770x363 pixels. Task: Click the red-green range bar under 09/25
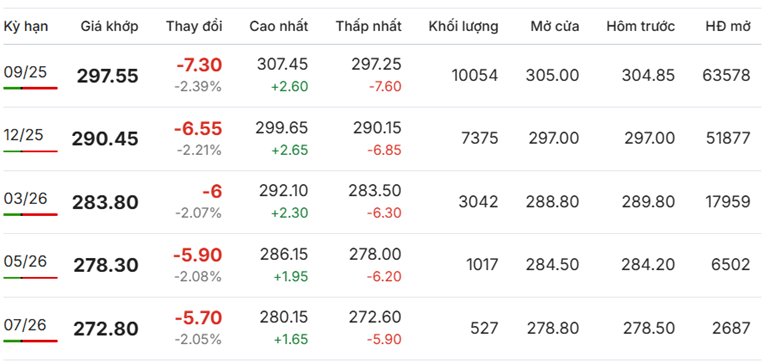coord(30,88)
